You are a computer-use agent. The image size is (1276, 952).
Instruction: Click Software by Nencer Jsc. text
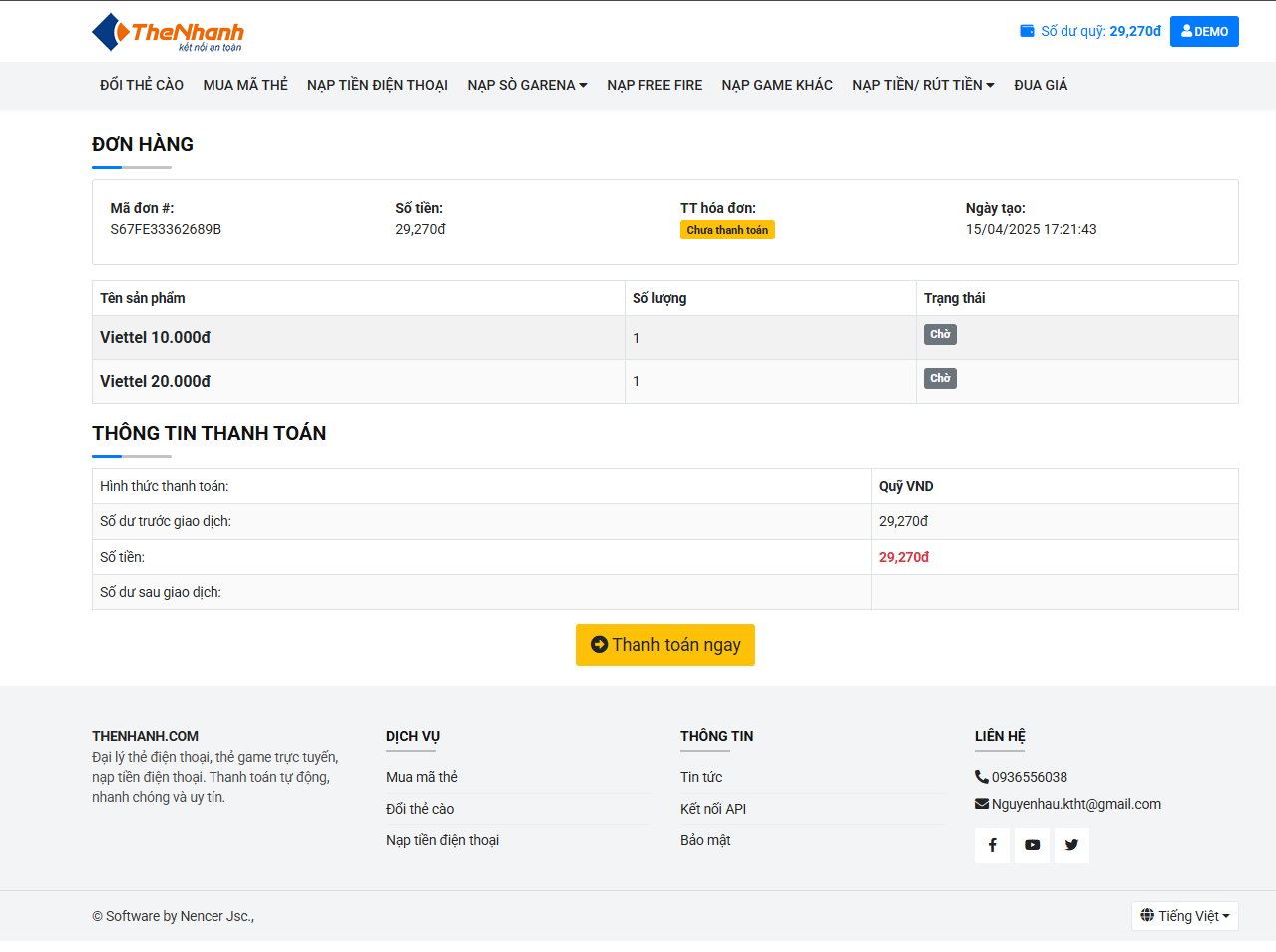coord(174,916)
